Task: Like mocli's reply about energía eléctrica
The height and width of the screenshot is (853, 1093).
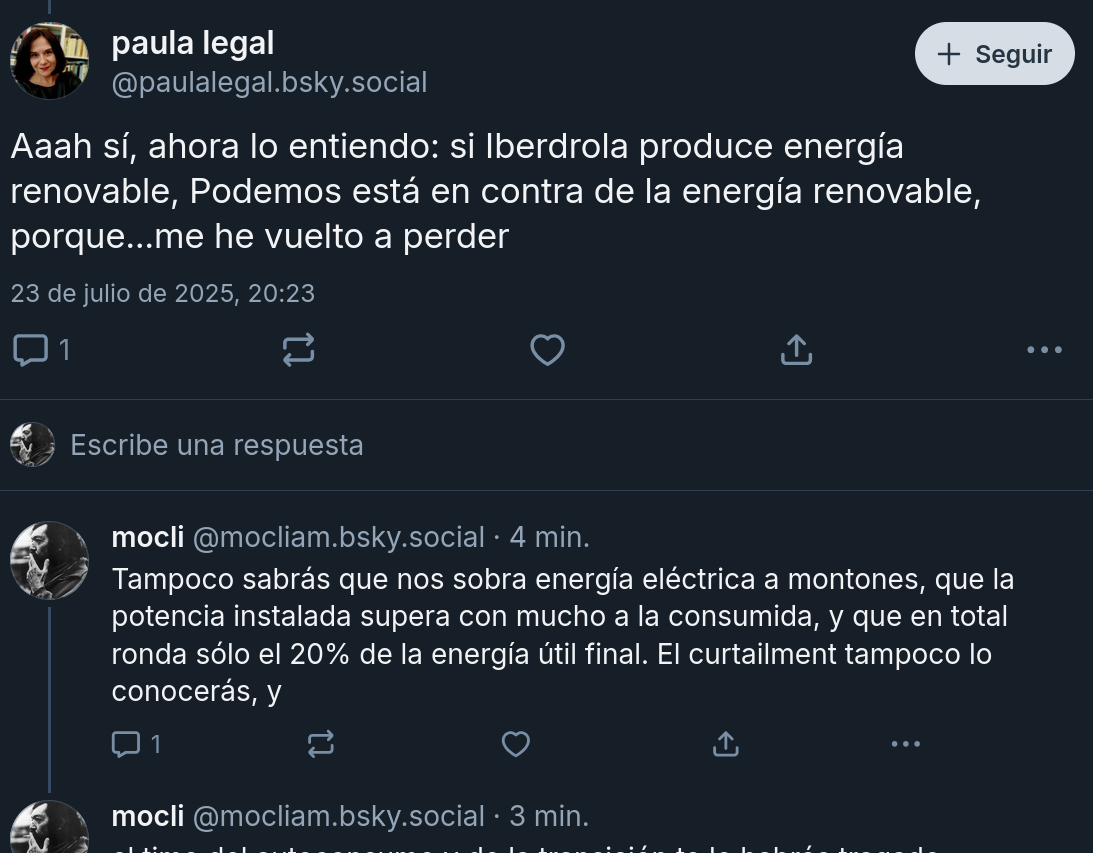Action: click(x=515, y=744)
